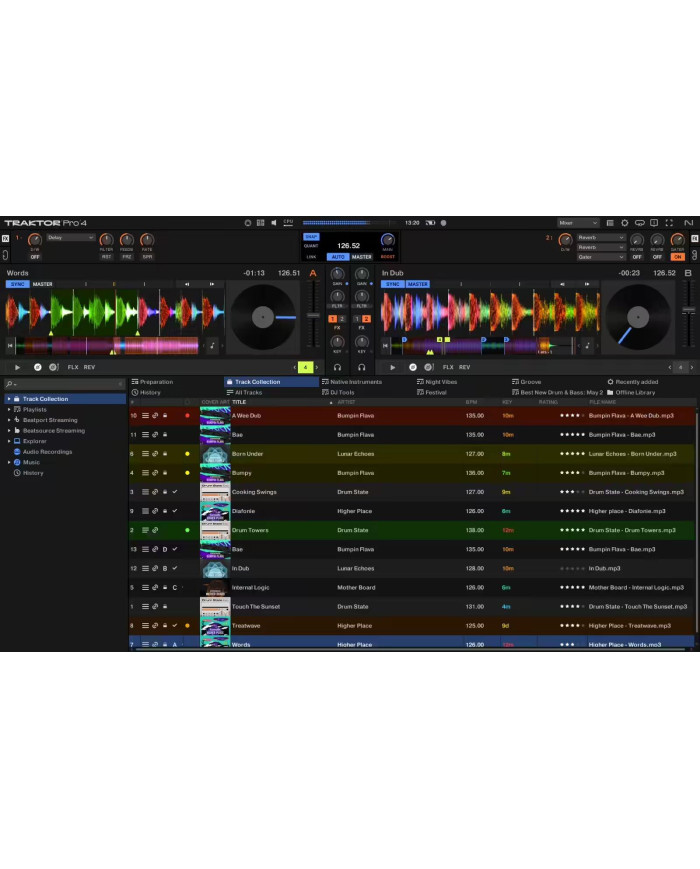Click the headphone cue icon for deck A
The image size is (700, 869).
click(x=337, y=367)
